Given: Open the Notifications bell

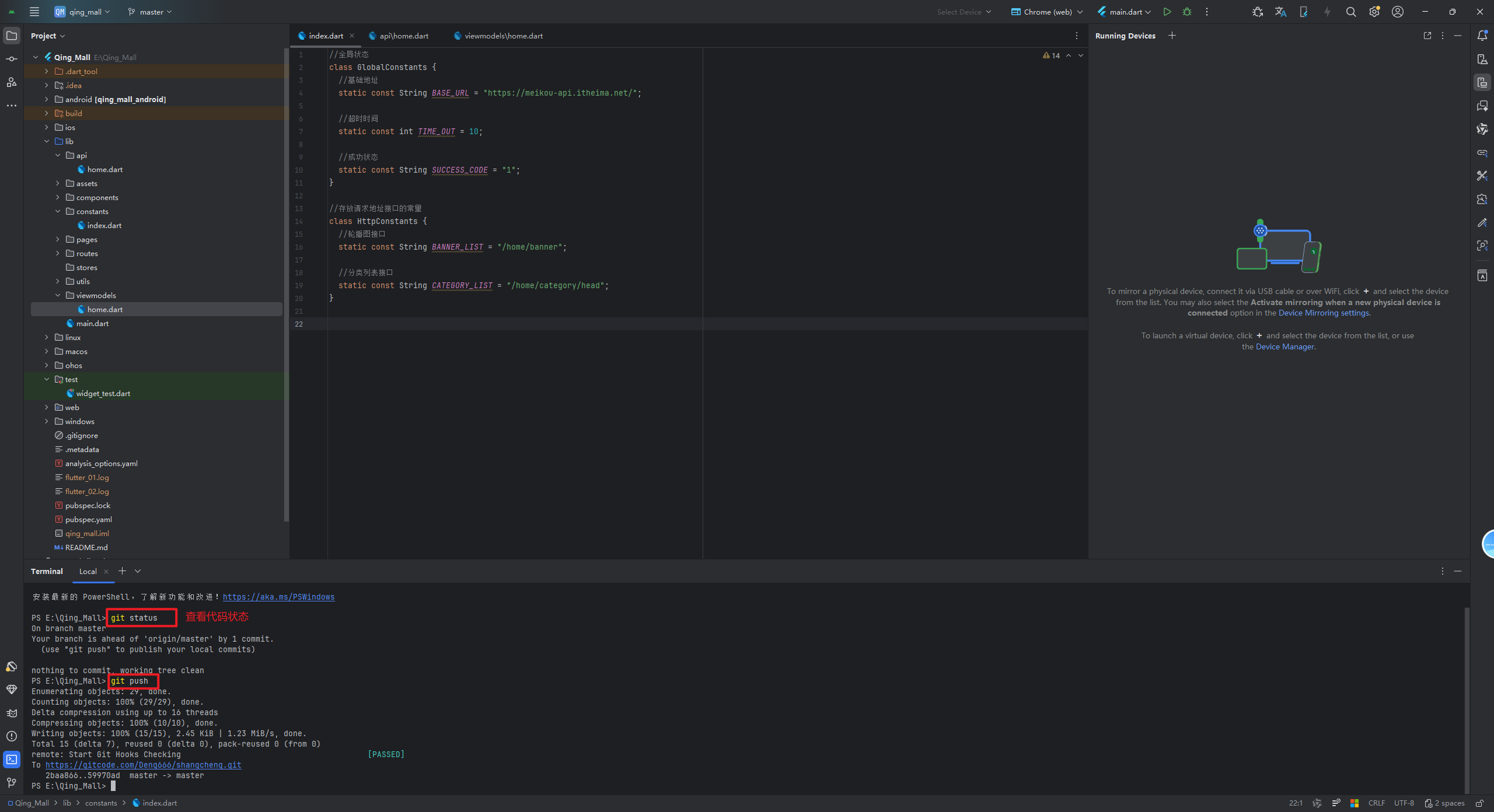Looking at the screenshot, I should (x=1482, y=36).
